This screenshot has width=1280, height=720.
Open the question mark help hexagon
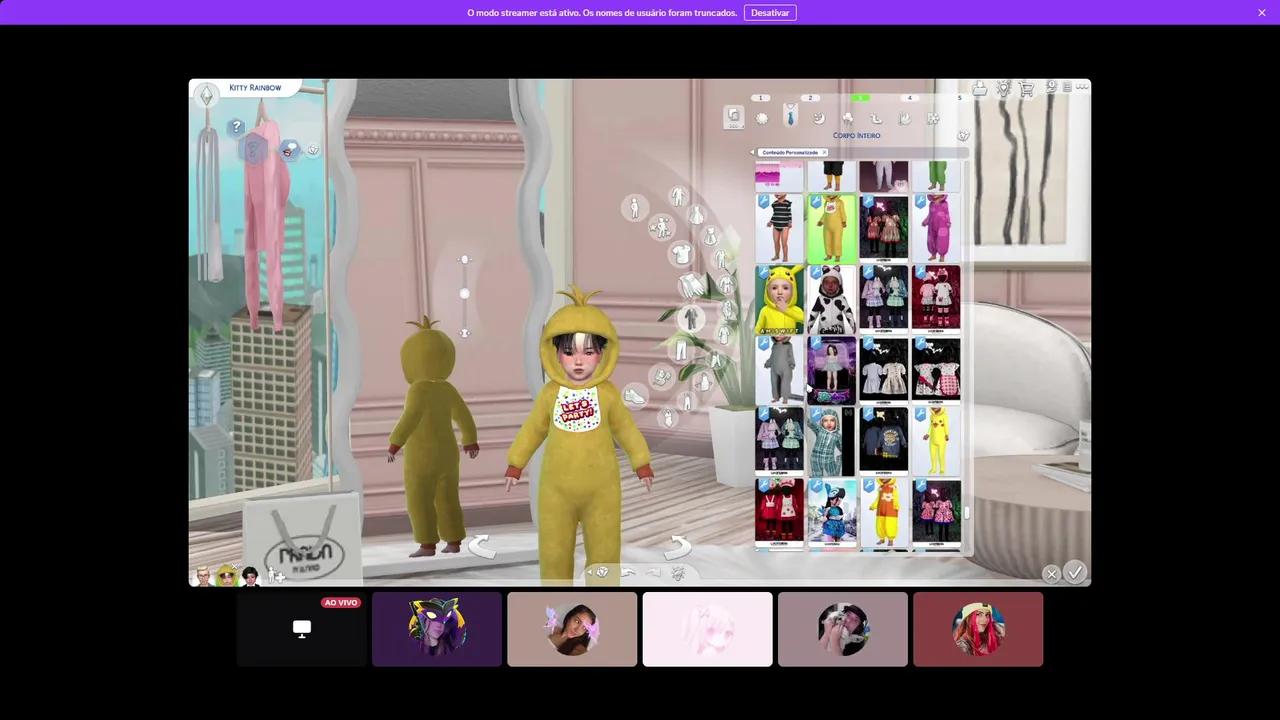point(236,127)
